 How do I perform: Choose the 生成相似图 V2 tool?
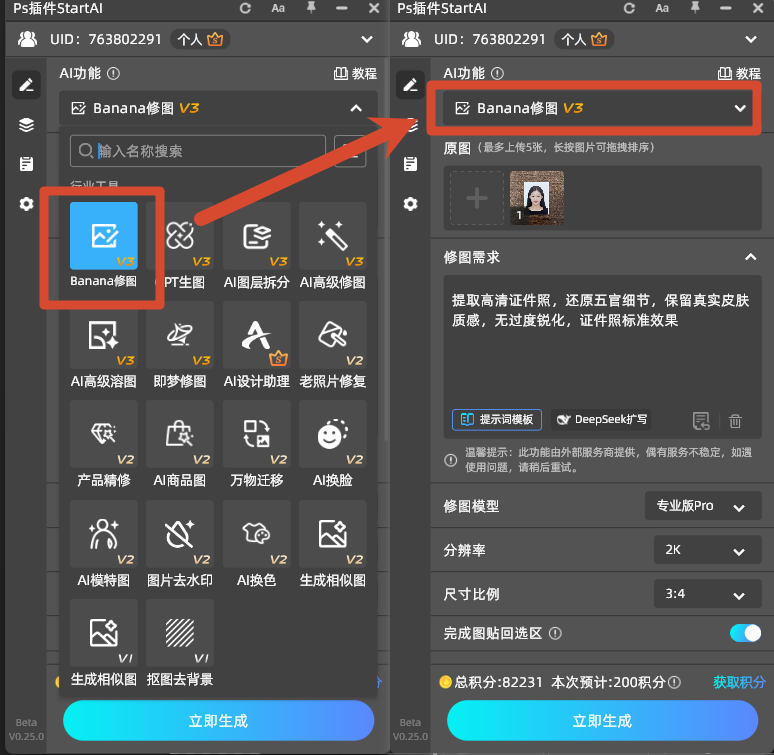[333, 534]
